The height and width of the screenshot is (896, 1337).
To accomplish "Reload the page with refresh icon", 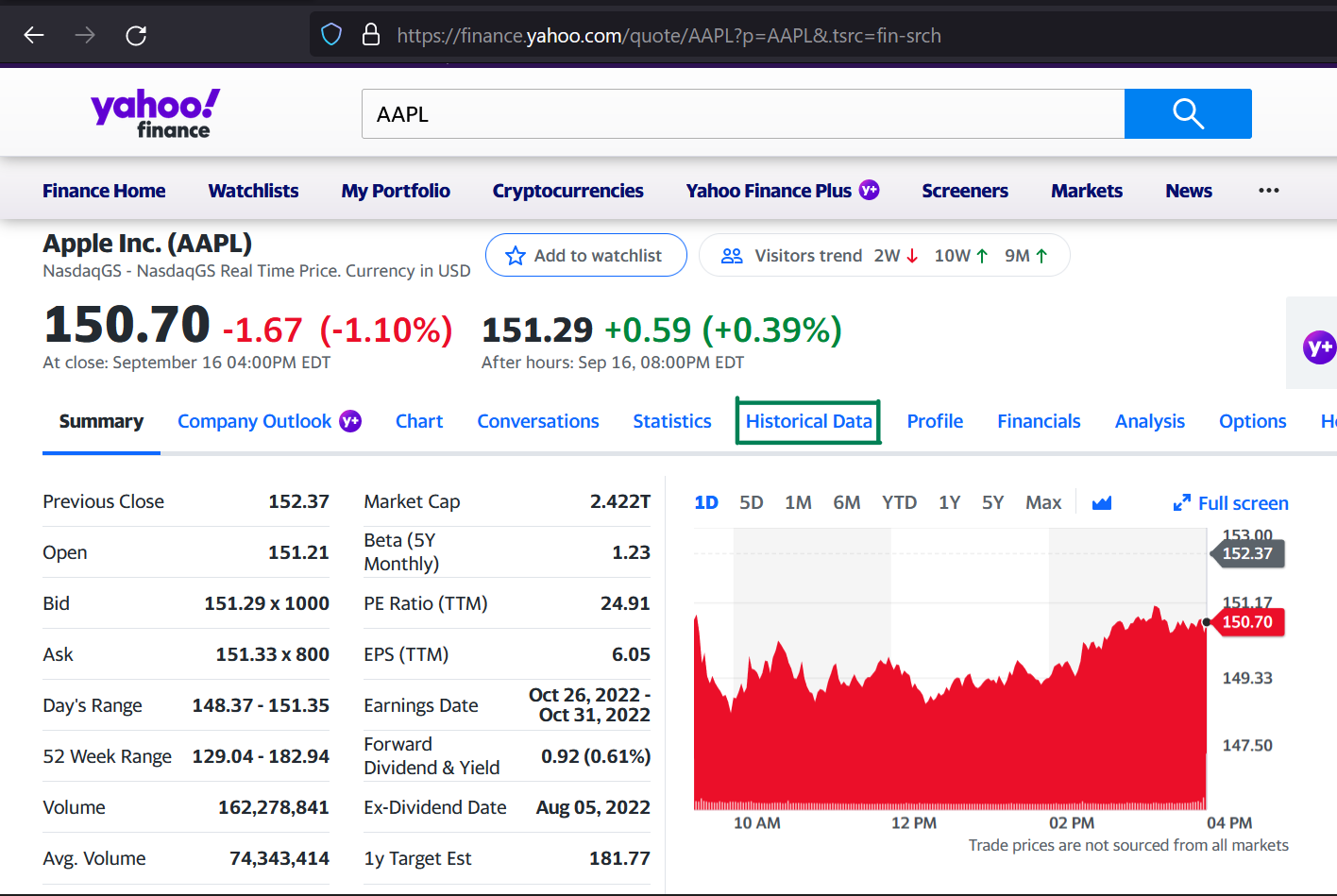I will (136, 35).
